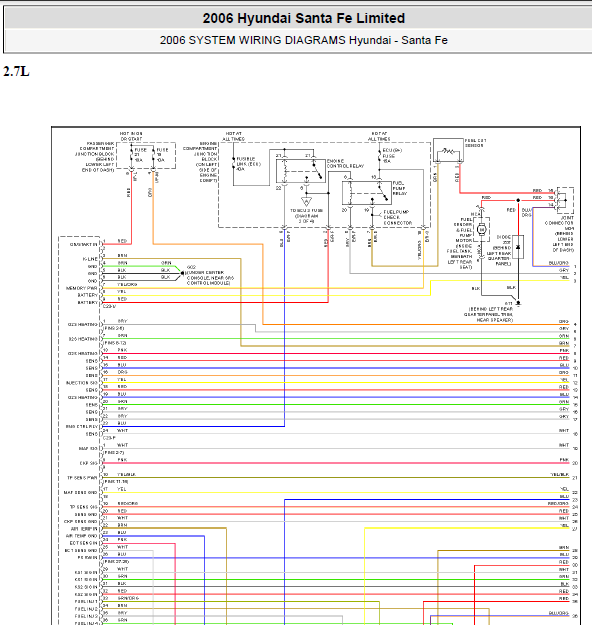Select the Fuel Cut Sensor box

(448, 150)
